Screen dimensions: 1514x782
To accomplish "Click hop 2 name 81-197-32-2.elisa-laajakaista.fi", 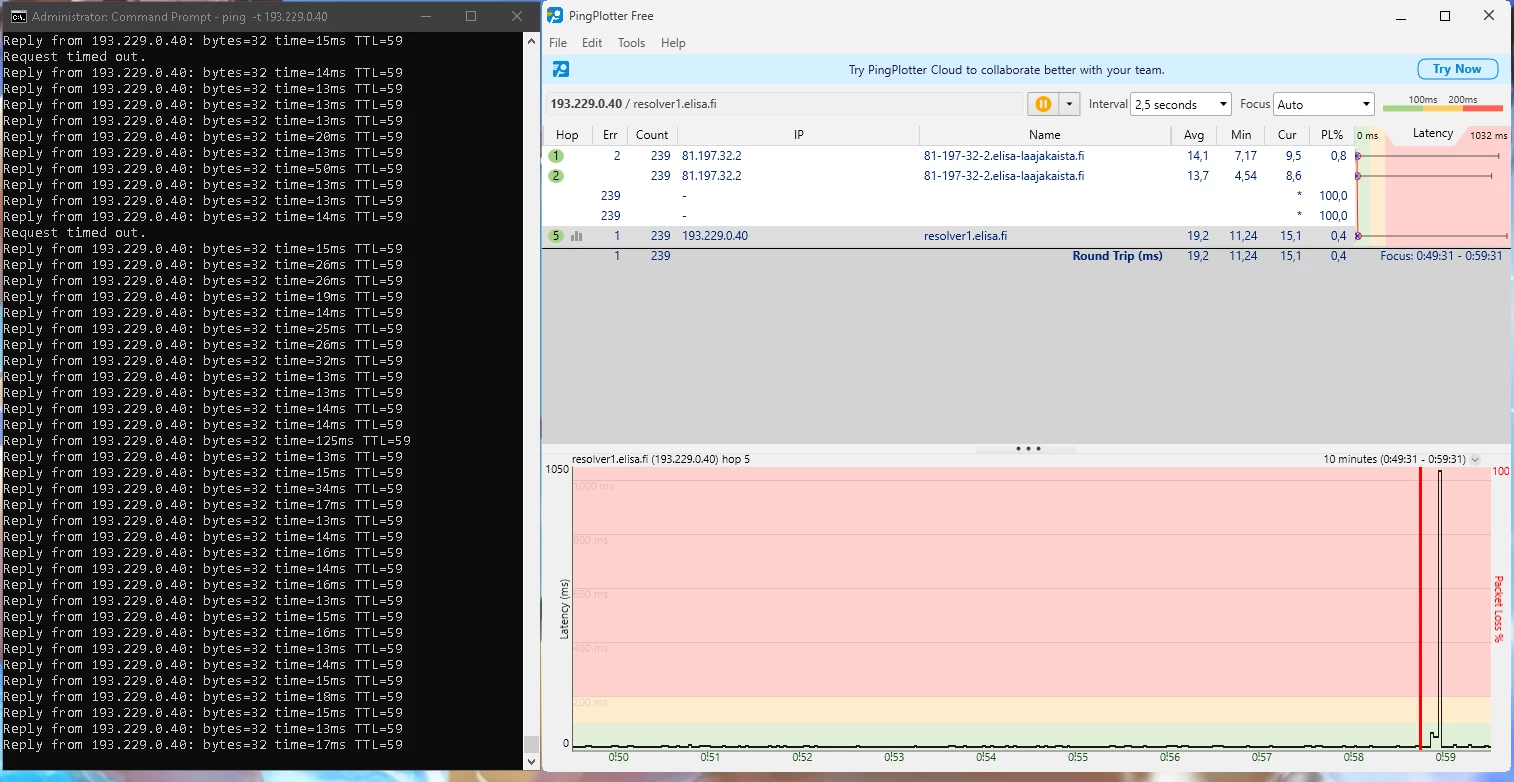I will [1004, 176].
